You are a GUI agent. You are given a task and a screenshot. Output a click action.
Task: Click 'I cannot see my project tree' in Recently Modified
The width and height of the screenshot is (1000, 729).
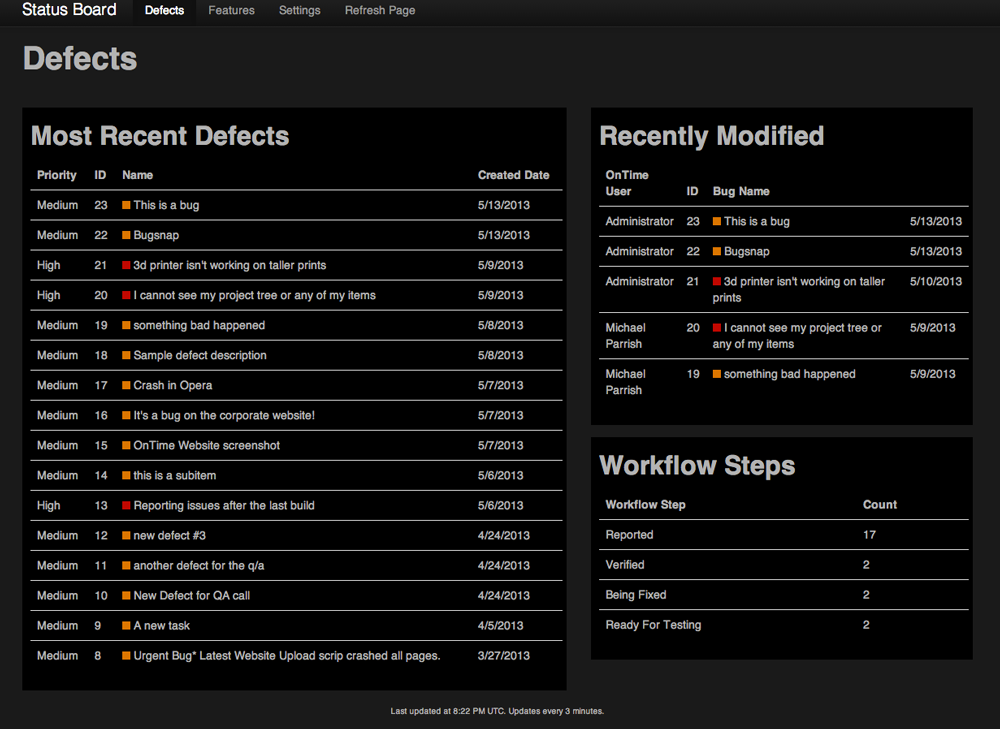click(x=797, y=335)
